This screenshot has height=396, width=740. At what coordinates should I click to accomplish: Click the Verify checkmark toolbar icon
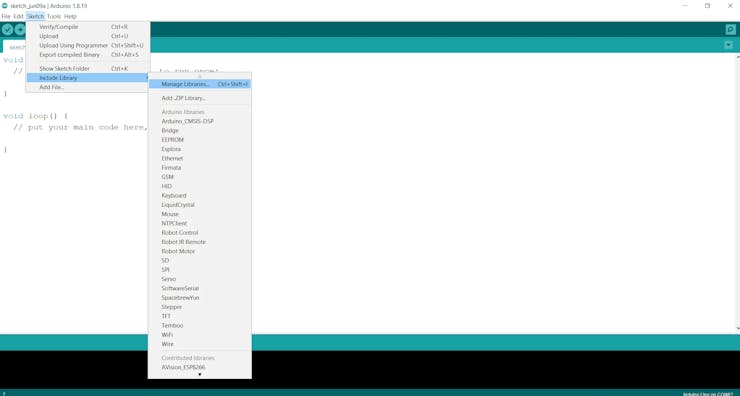(7, 30)
